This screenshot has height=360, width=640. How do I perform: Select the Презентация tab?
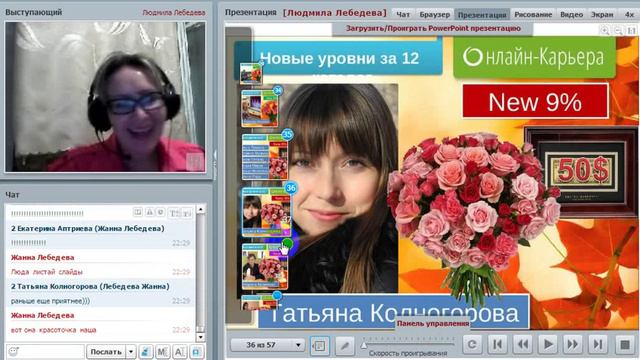pyautogui.click(x=482, y=14)
